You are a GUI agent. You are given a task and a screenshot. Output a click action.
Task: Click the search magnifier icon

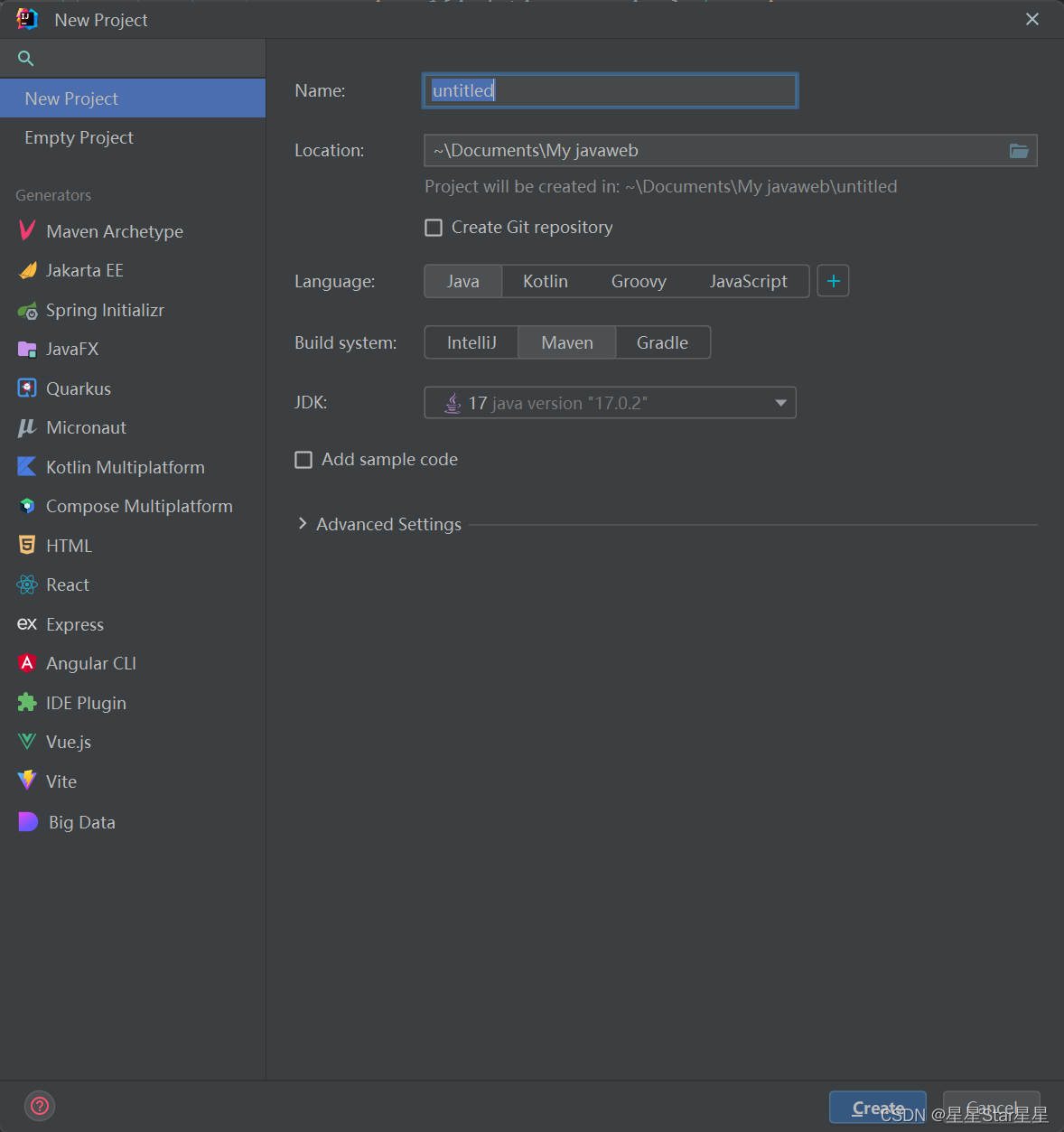tap(25, 59)
